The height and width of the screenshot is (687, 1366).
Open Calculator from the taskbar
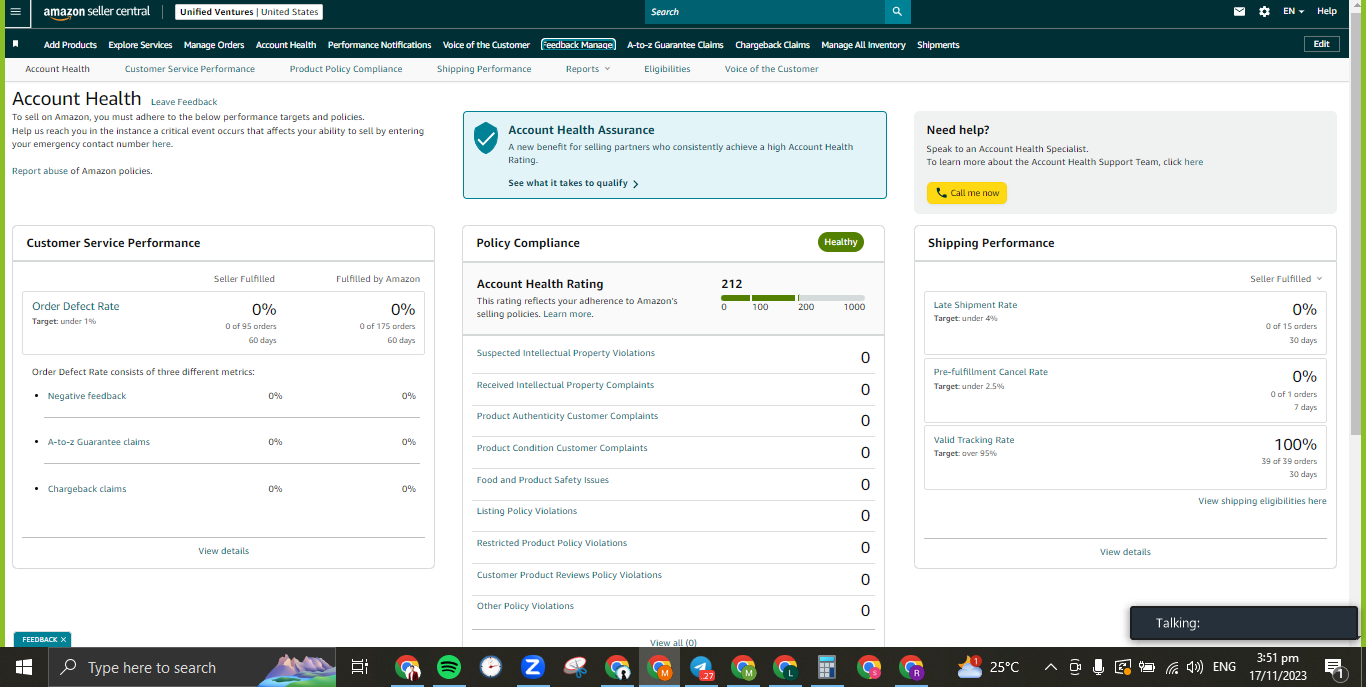click(826, 667)
